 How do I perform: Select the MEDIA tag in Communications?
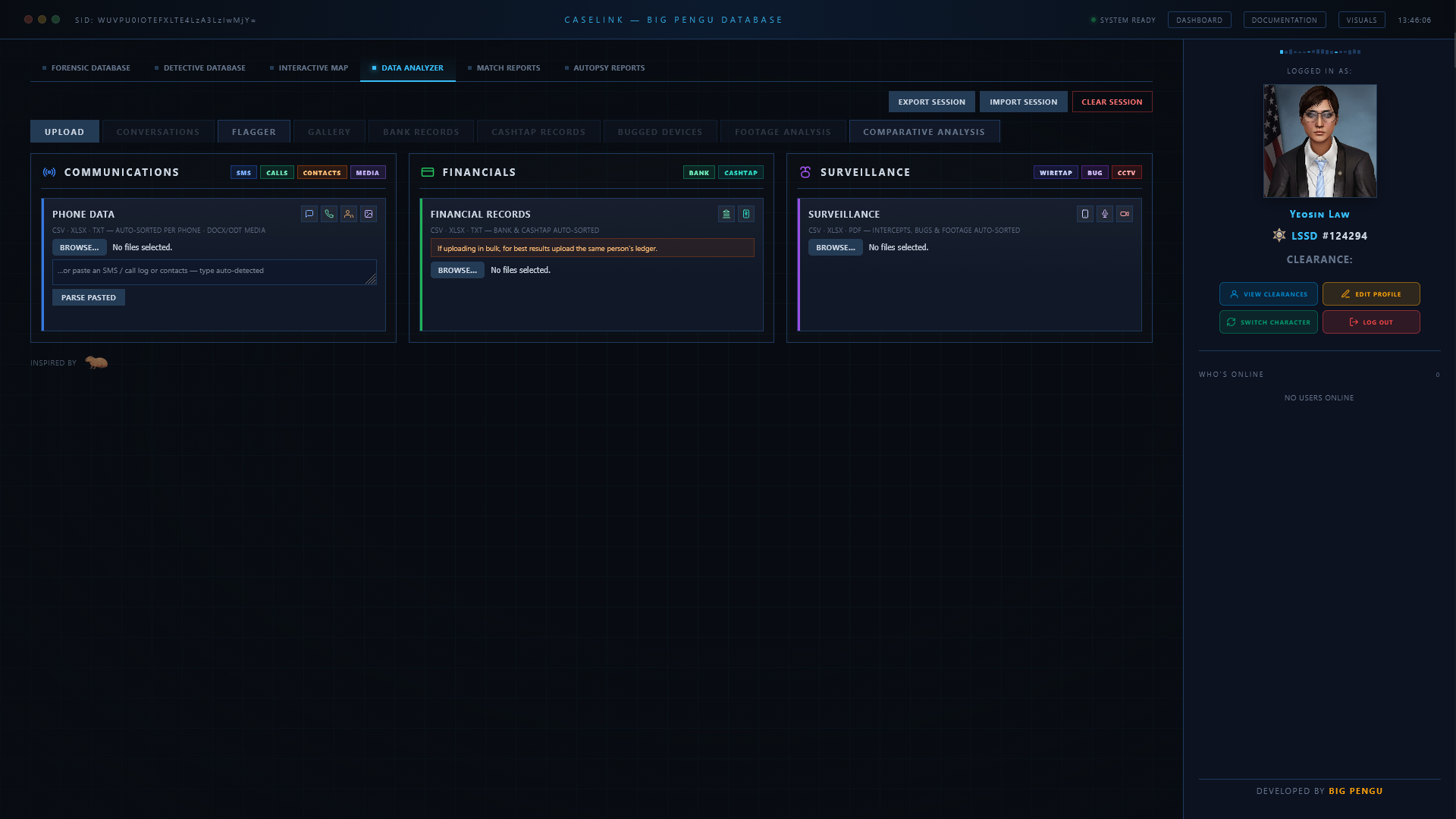pos(368,173)
